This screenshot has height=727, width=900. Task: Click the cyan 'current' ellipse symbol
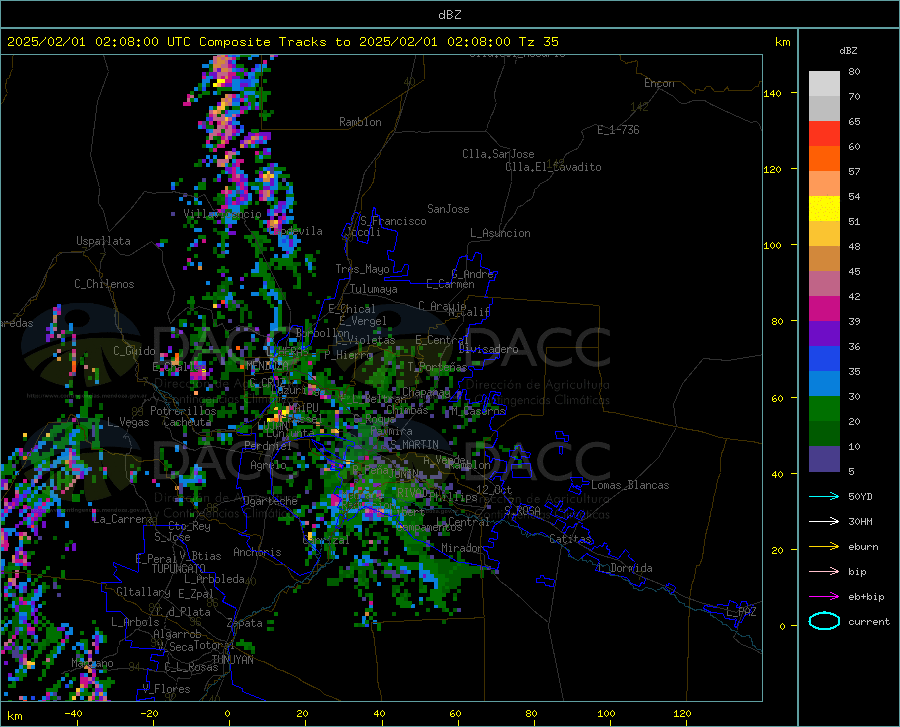tap(824, 621)
